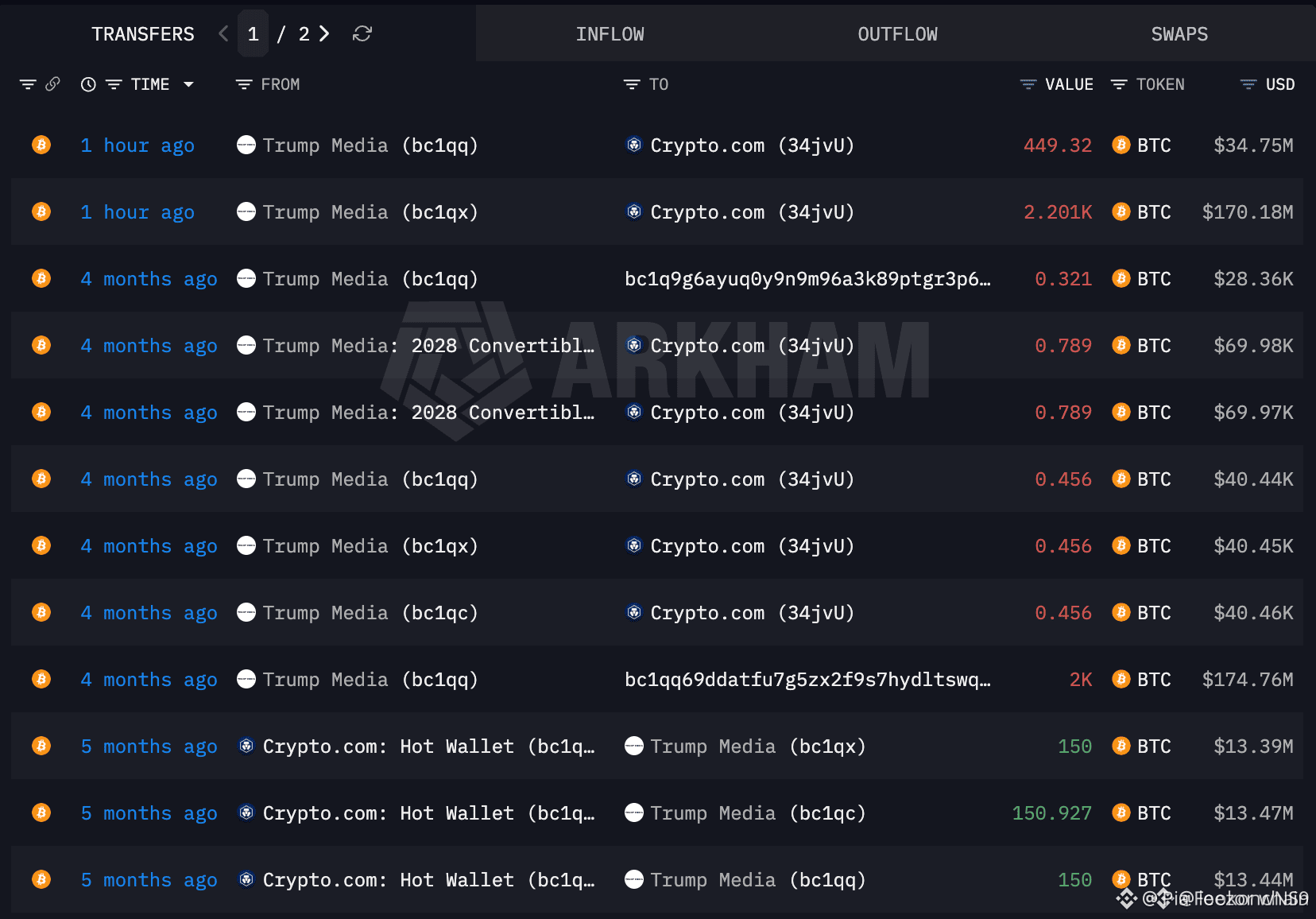The image size is (1316, 919).
Task: Click Bitcoin chain icon on 0.321 BTC row
Action: 41,278
